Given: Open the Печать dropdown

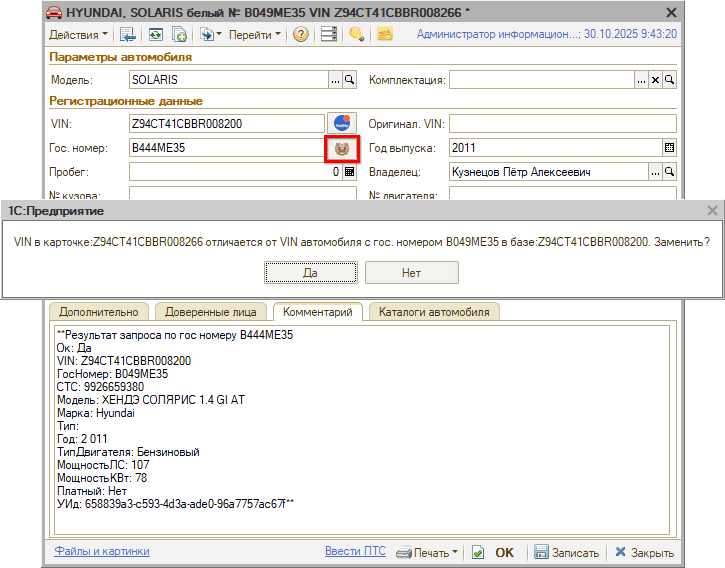Looking at the screenshot, I should [x=428, y=552].
